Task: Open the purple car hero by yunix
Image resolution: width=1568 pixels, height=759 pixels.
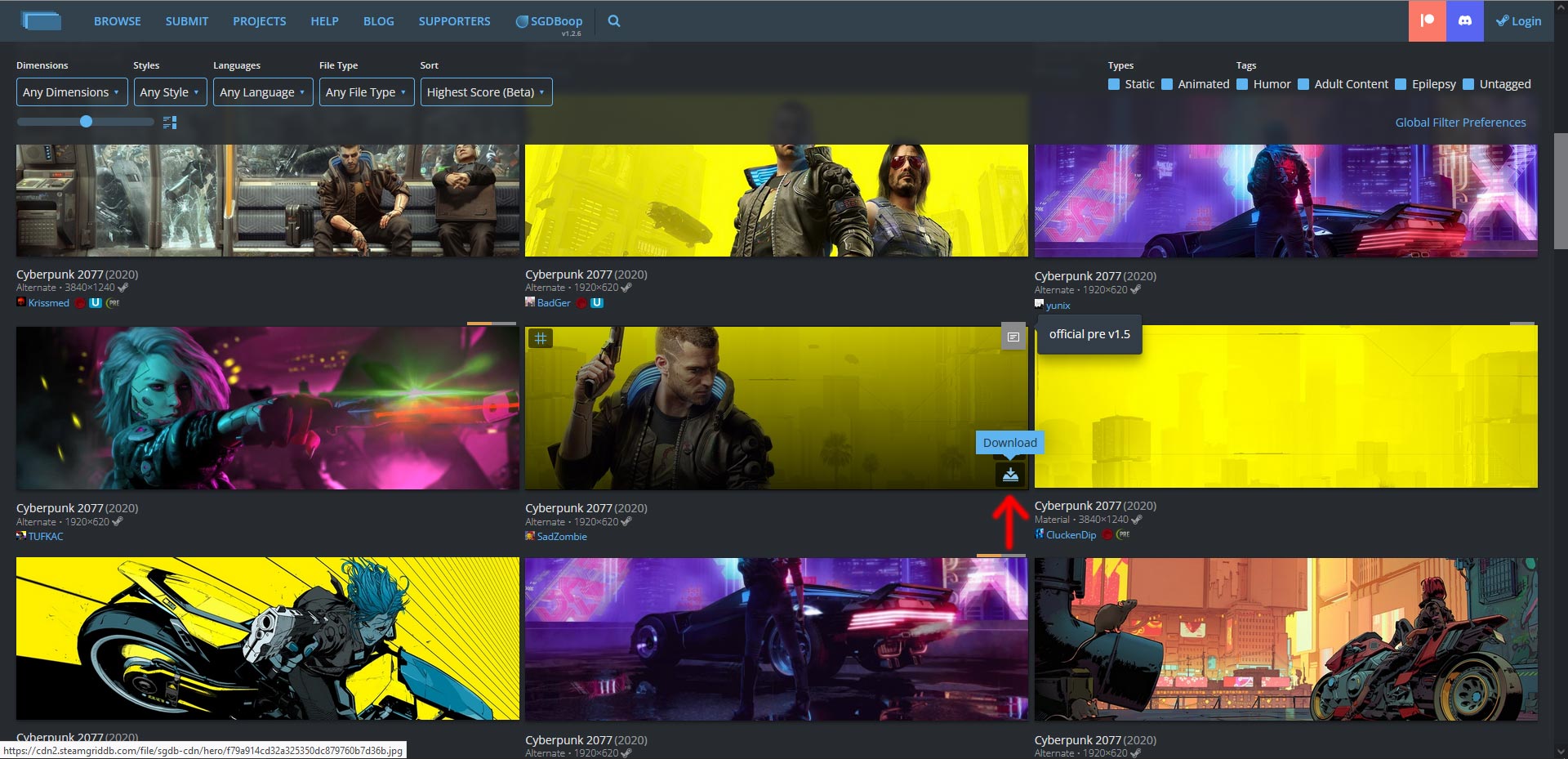Action: tap(1285, 201)
